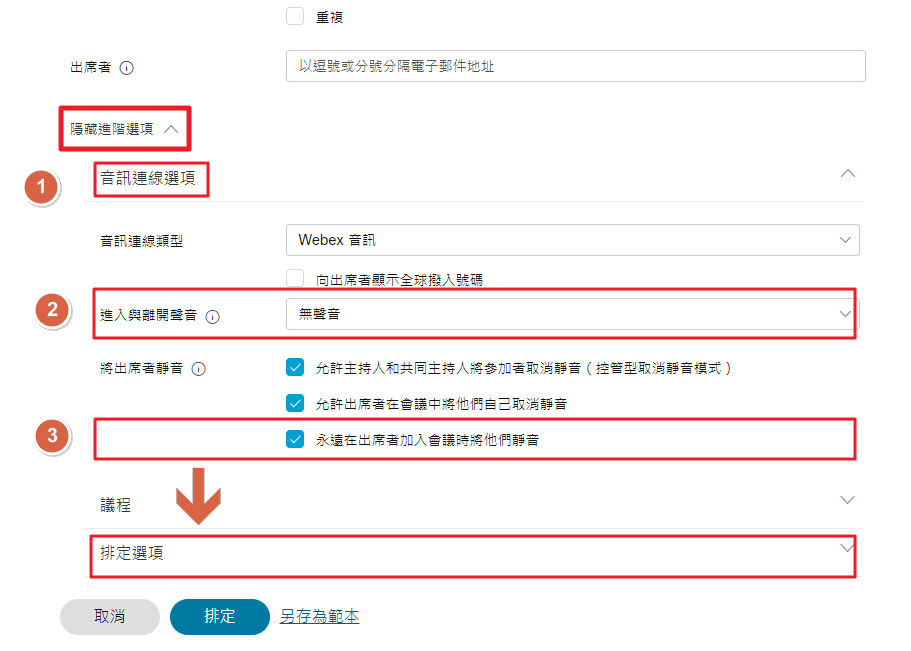Click the 音訊連線選項 section heading
Image resolution: width=911 pixels, height=651 pixels.
(x=154, y=180)
